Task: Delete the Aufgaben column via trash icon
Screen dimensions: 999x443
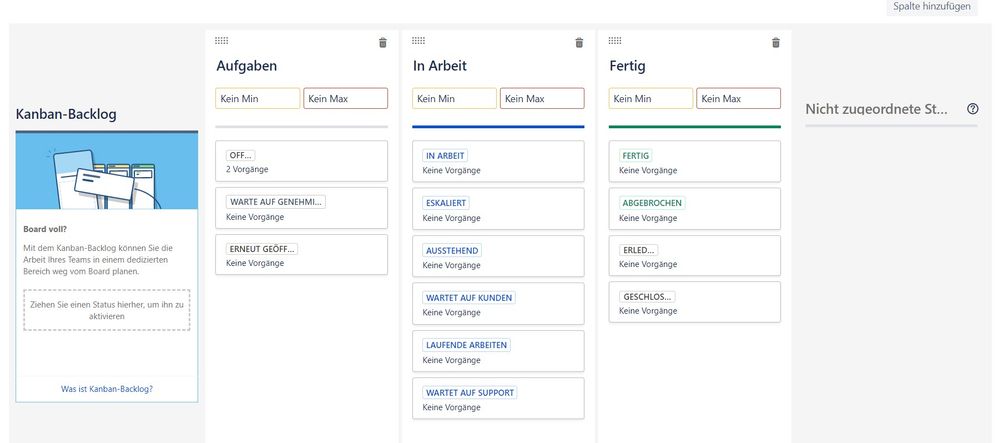Action: (x=382, y=43)
